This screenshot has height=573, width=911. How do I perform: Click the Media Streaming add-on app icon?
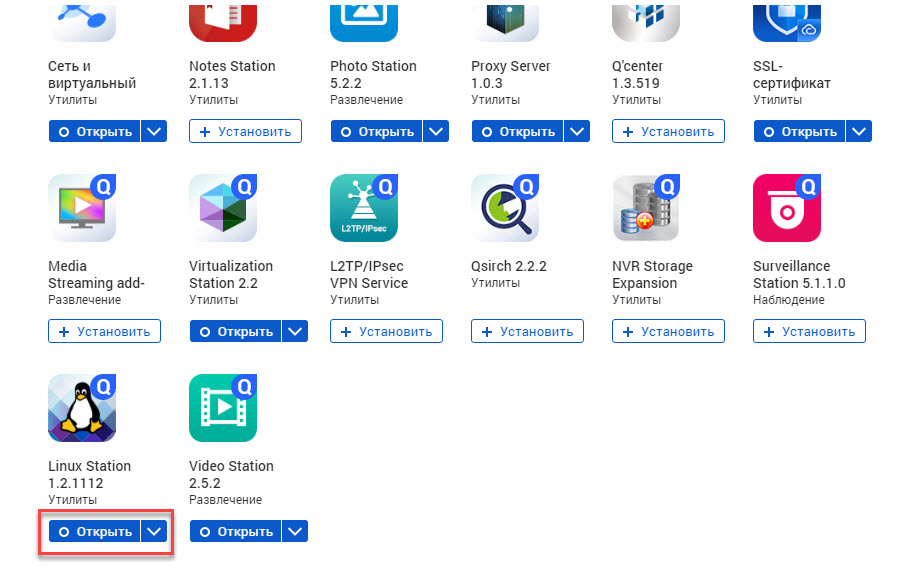tap(82, 208)
